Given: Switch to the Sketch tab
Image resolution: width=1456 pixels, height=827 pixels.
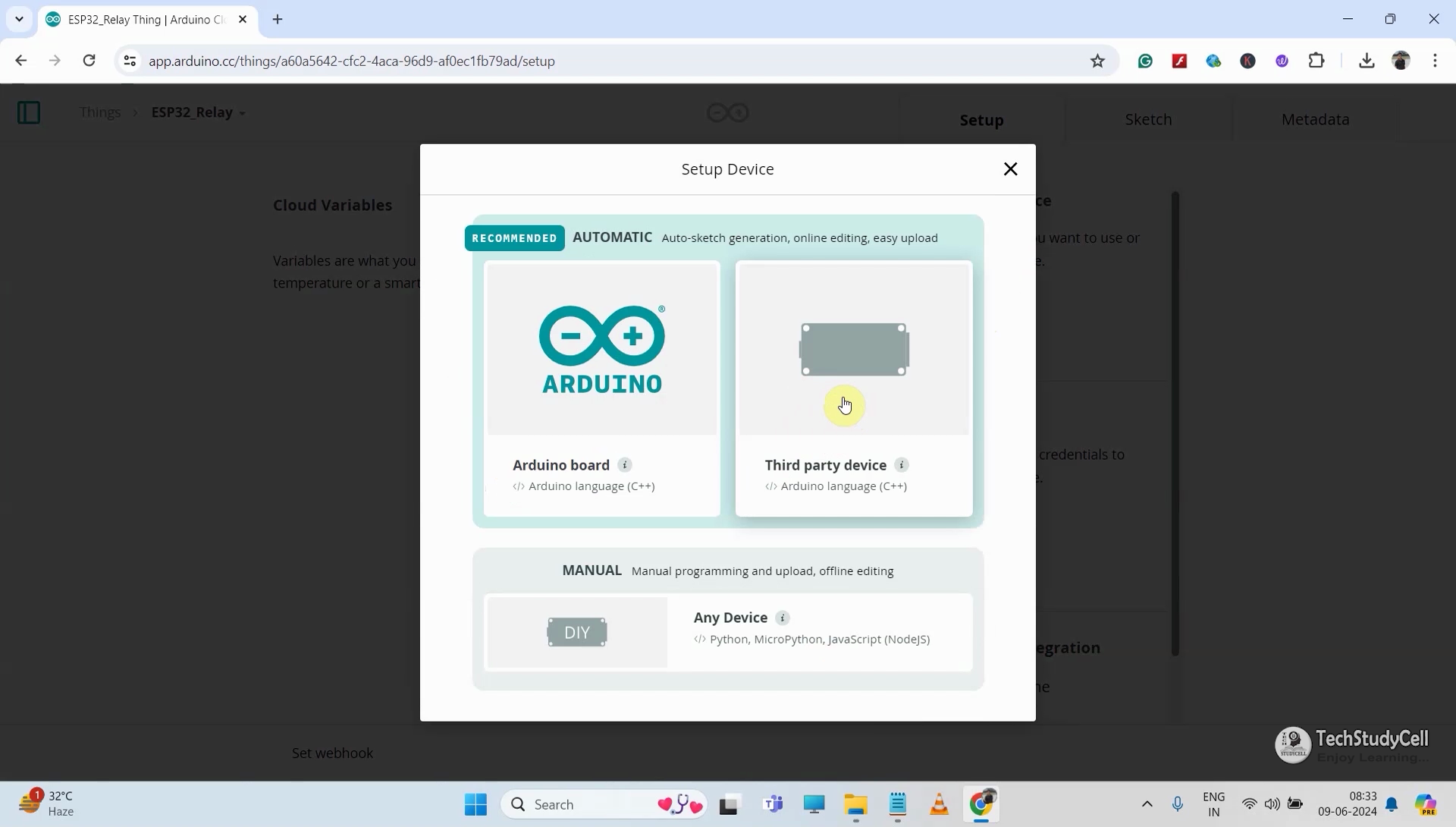Looking at the screenshot, I should coord(1148,119).
